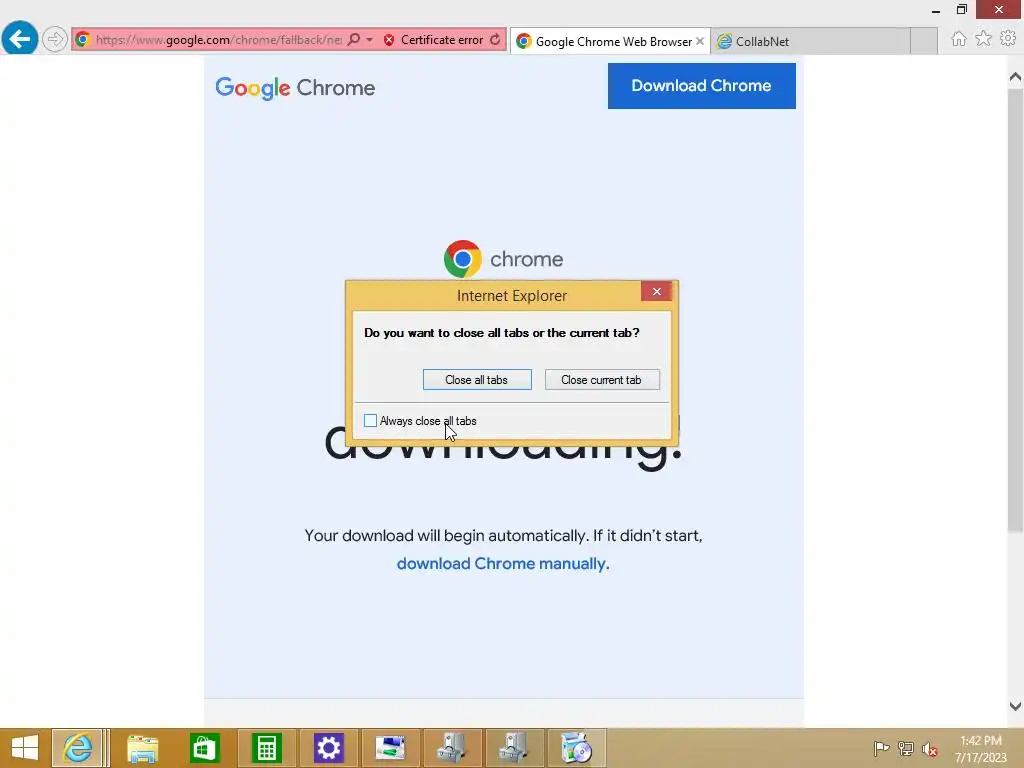This screenshot has height=768, width=1024.
Task: Open Favorites star icon
Action: [983, 39]
